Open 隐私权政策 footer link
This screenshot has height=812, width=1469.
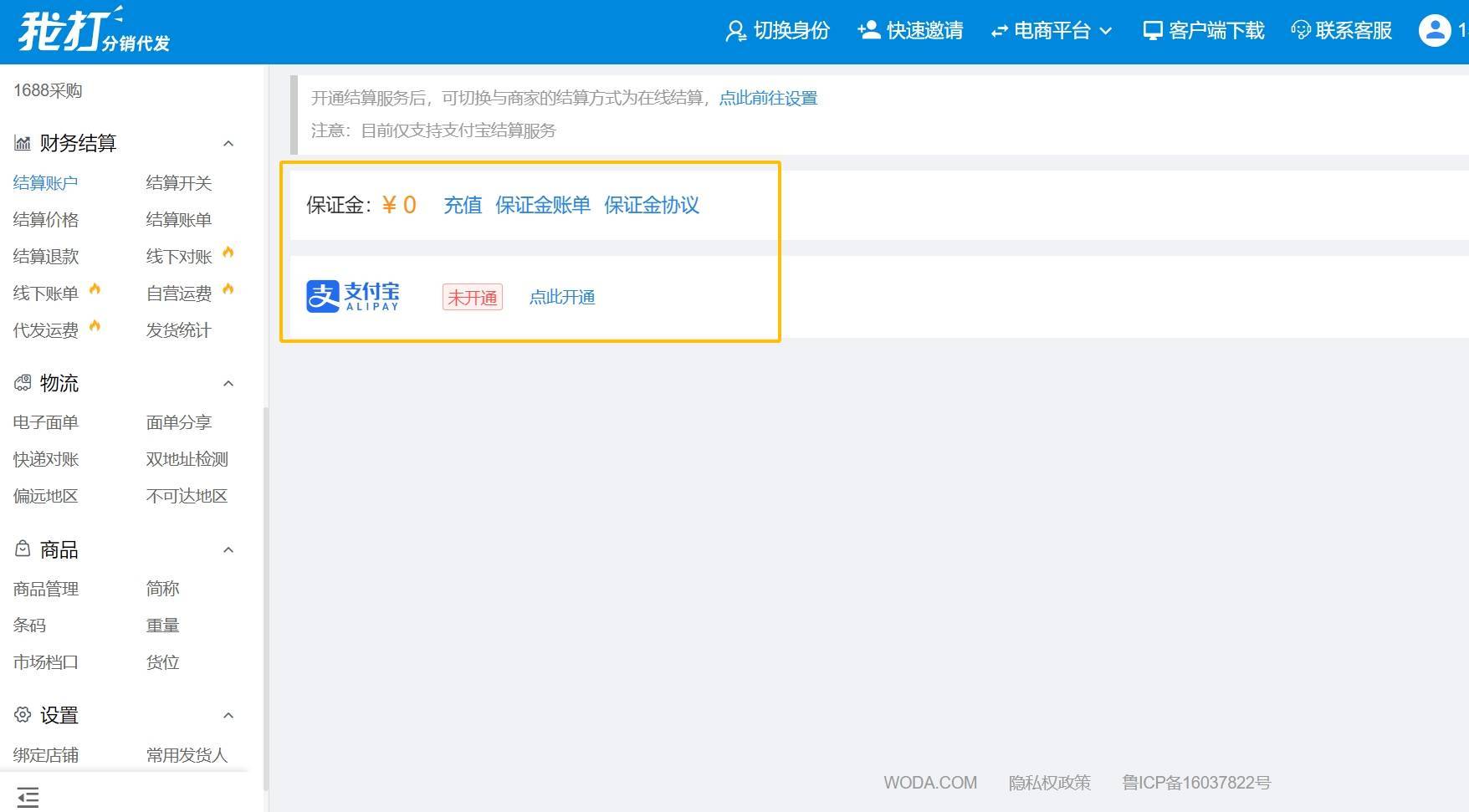coord(1049,783)
